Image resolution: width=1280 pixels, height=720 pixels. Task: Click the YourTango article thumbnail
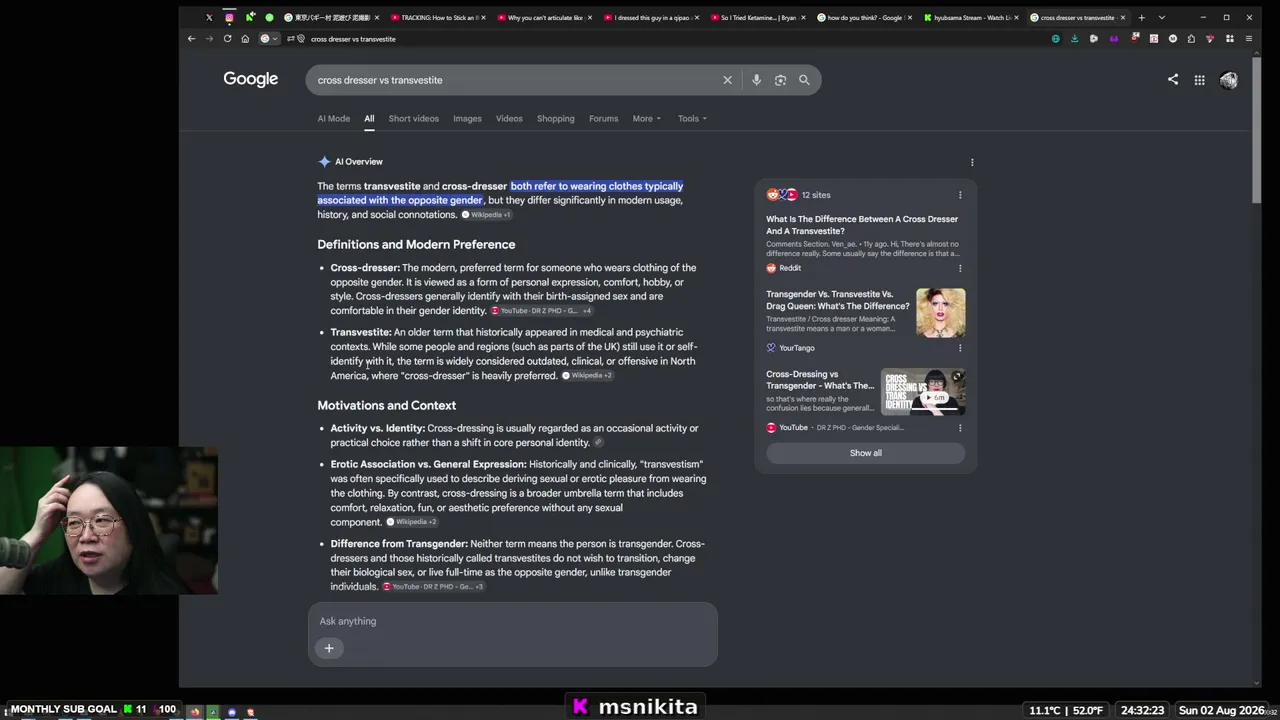click(941, 313)
